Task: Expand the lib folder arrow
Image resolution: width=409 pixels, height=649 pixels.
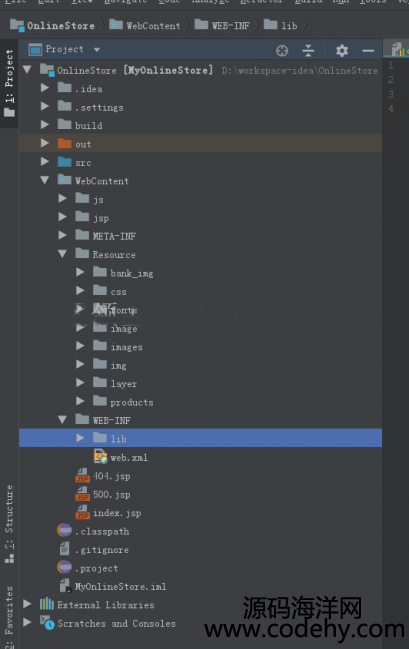Action: coord(80,438)
